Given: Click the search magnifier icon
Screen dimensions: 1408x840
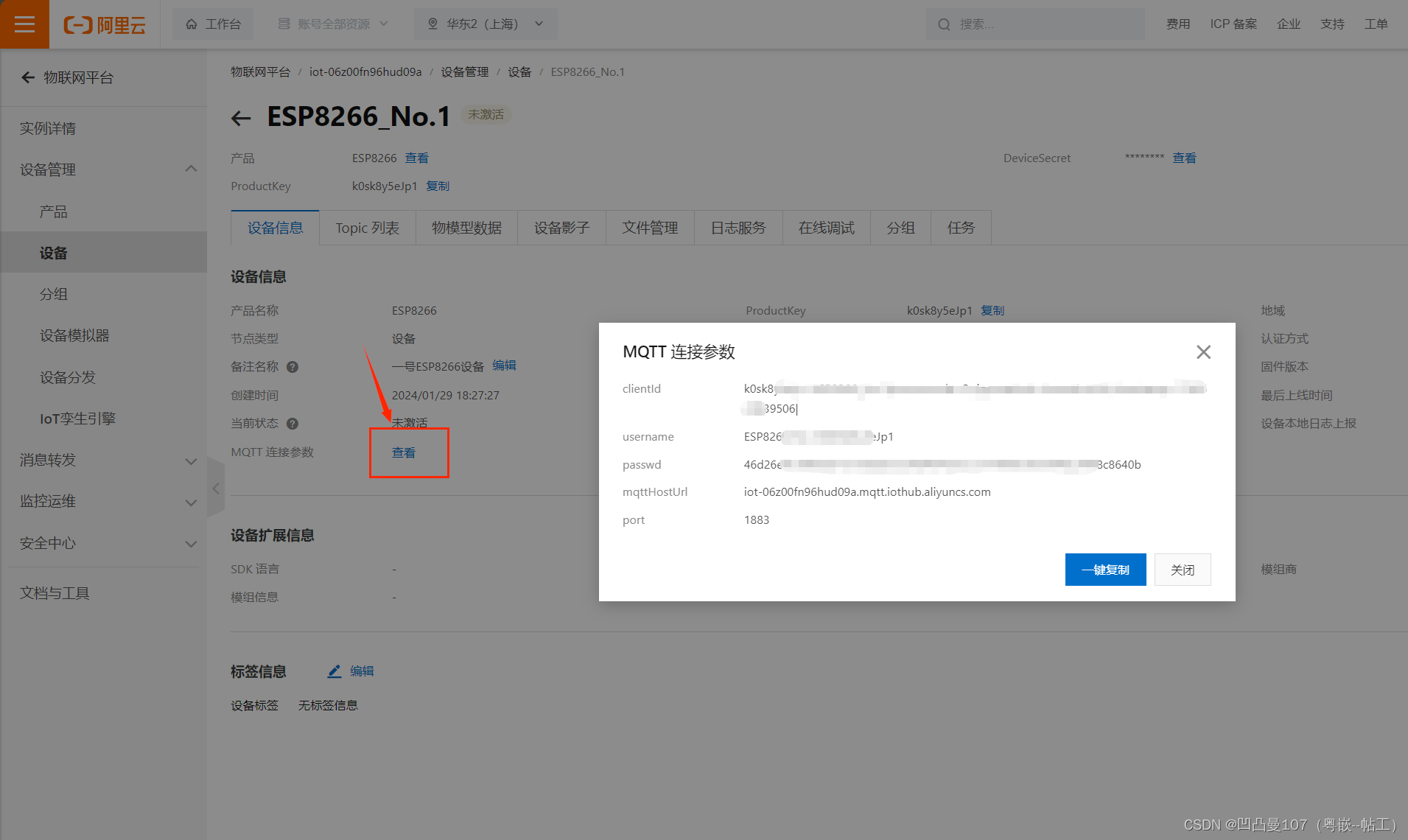Looking at the screenshot, I should click(944, 24).
